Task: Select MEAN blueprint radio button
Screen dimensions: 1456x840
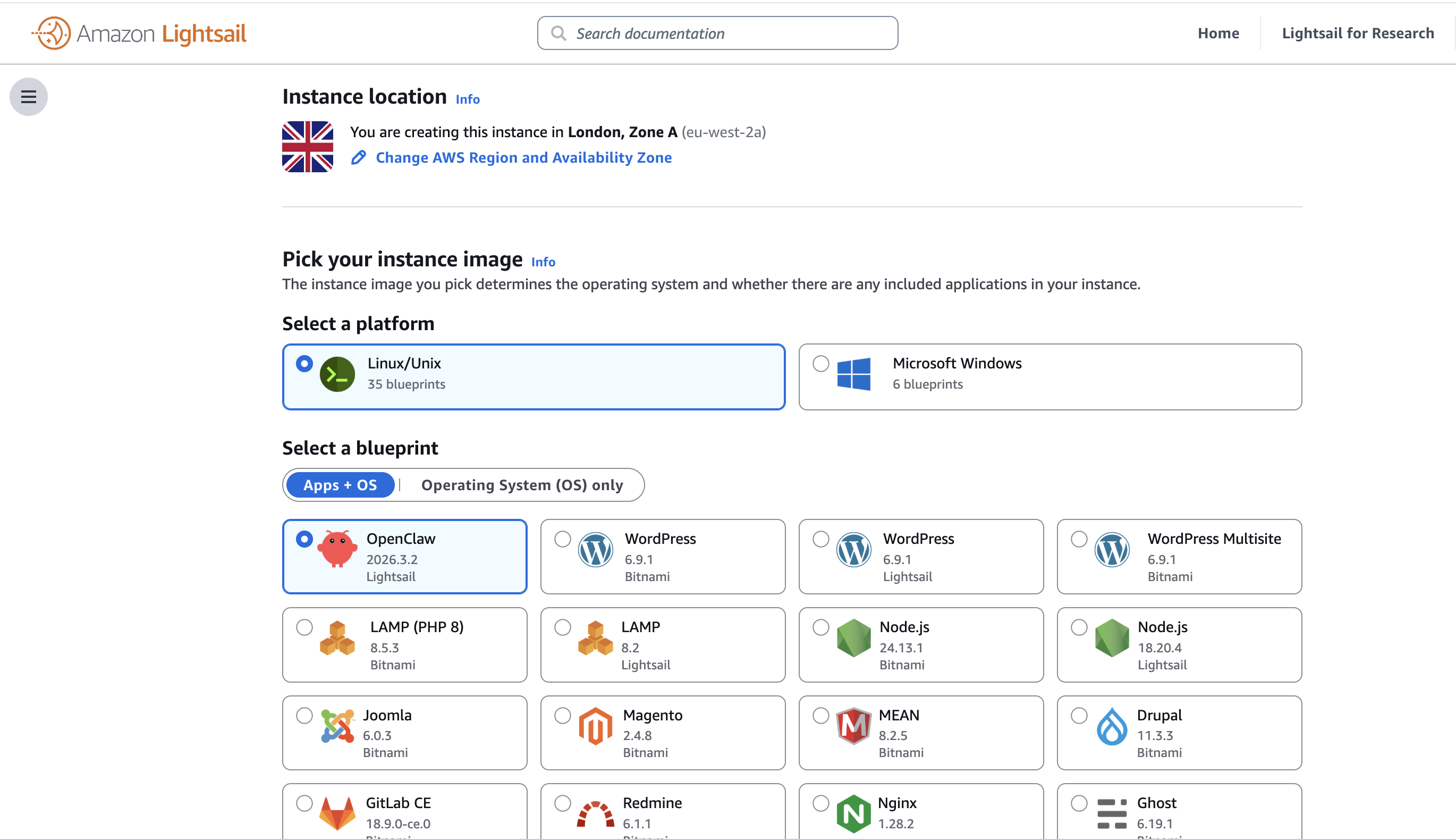Action: 820,716
